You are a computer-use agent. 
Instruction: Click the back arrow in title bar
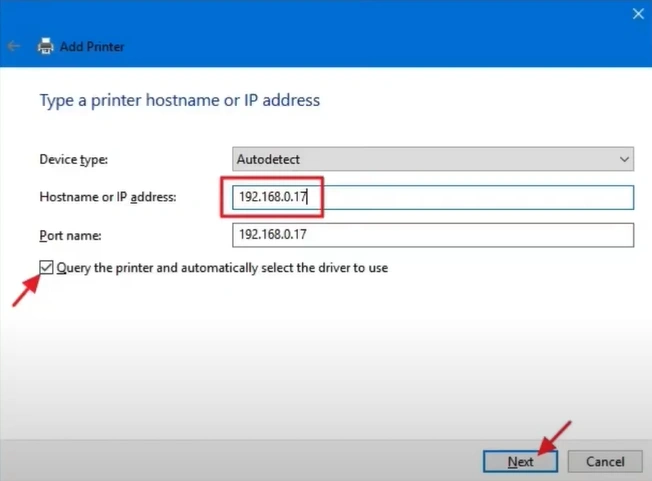tap(14, 47)
